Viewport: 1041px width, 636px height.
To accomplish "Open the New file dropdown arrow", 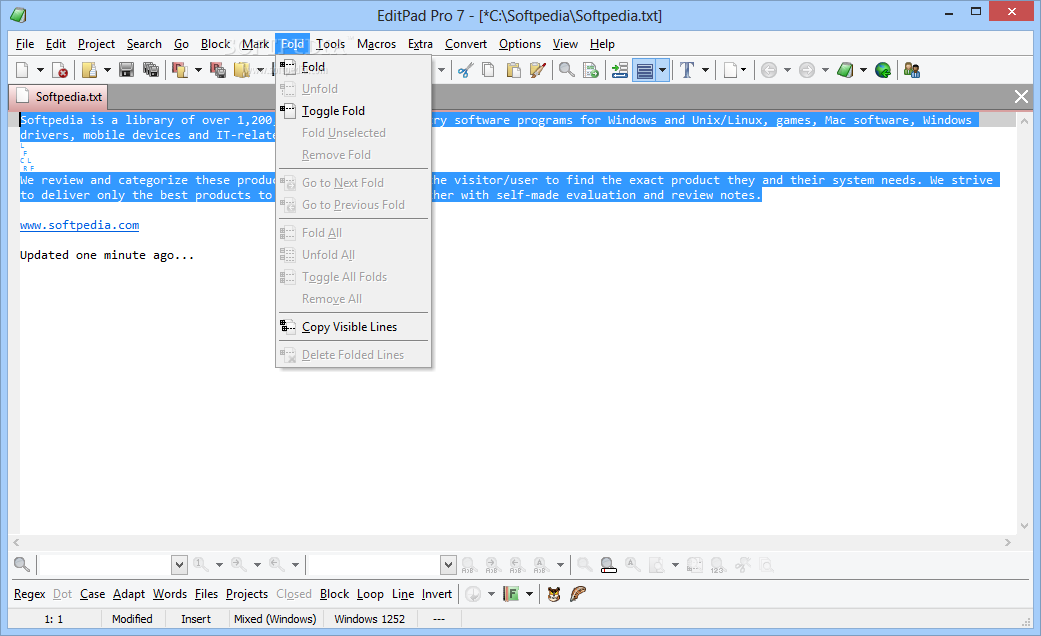I will click(x=40, y=70).
